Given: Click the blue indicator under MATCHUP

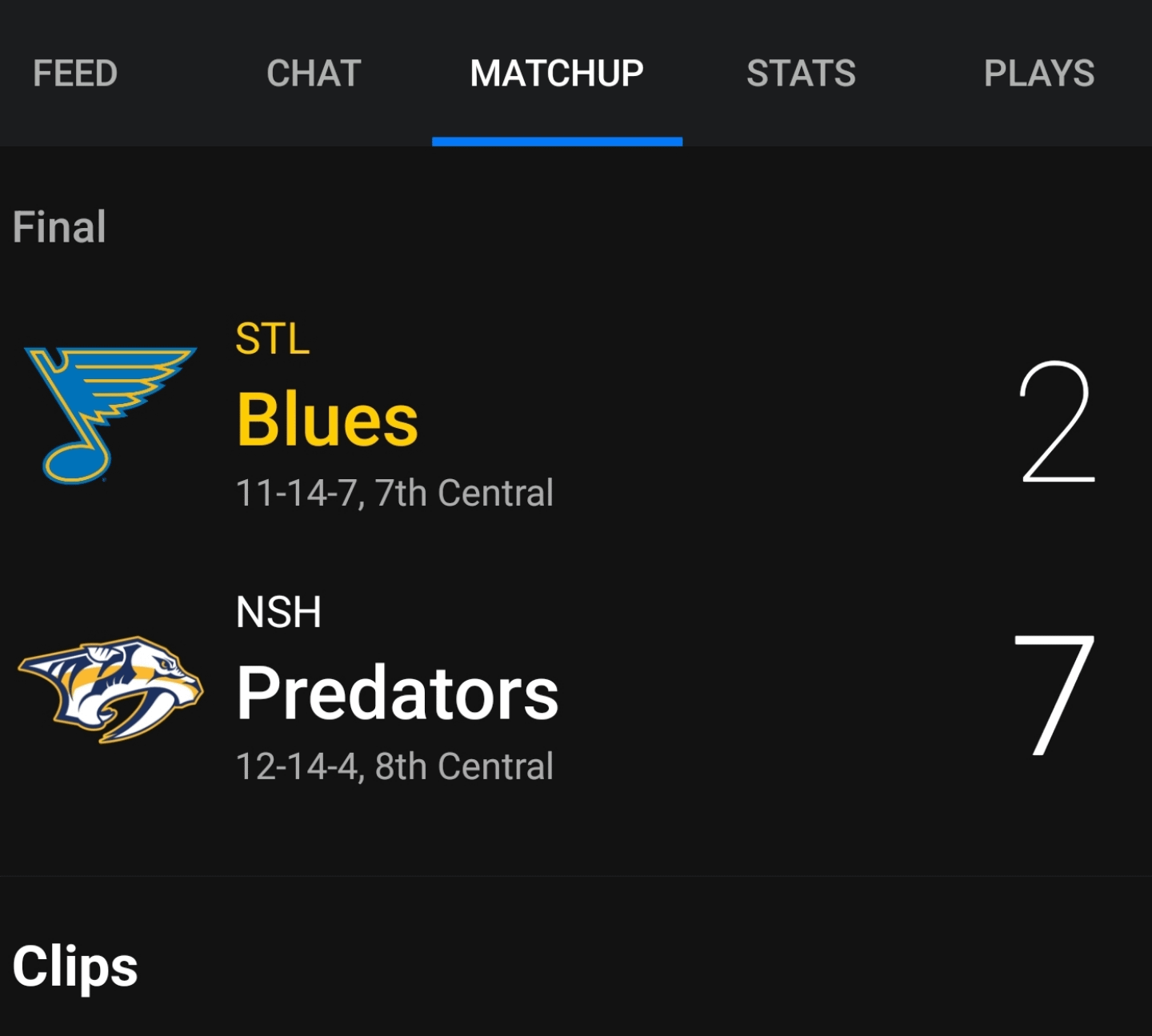Looking at the screenshot, I should point(557,142).
